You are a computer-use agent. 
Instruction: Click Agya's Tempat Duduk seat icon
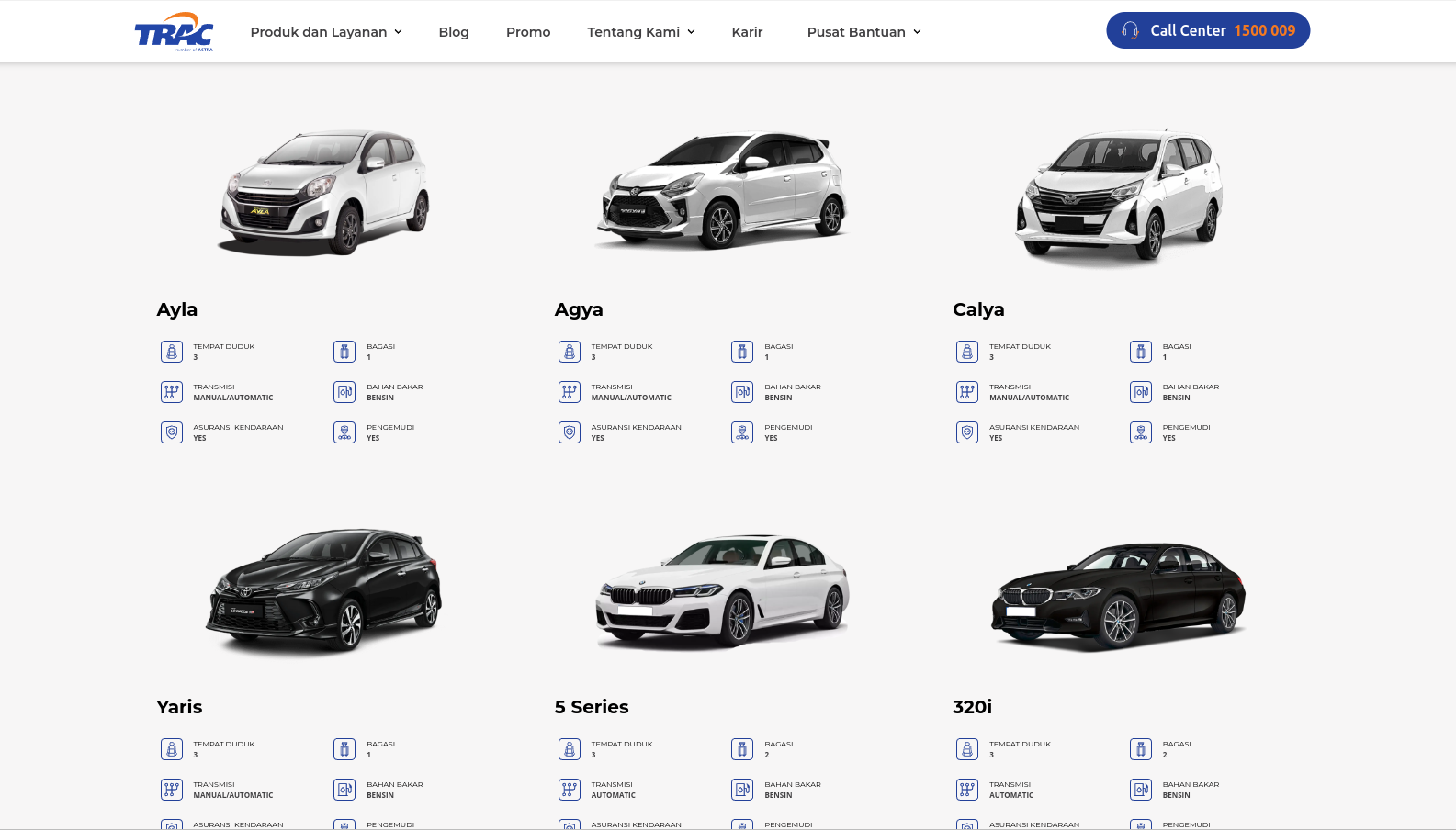tap(570, 352)
